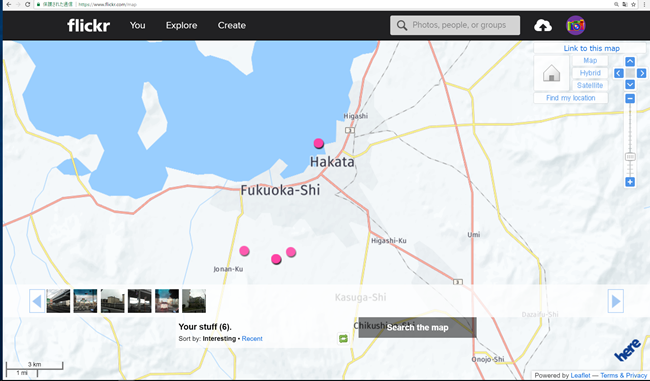This screenshot has height=381, width=650.
Task: Pan the map up with arrow
Action: tap(630, 61)
